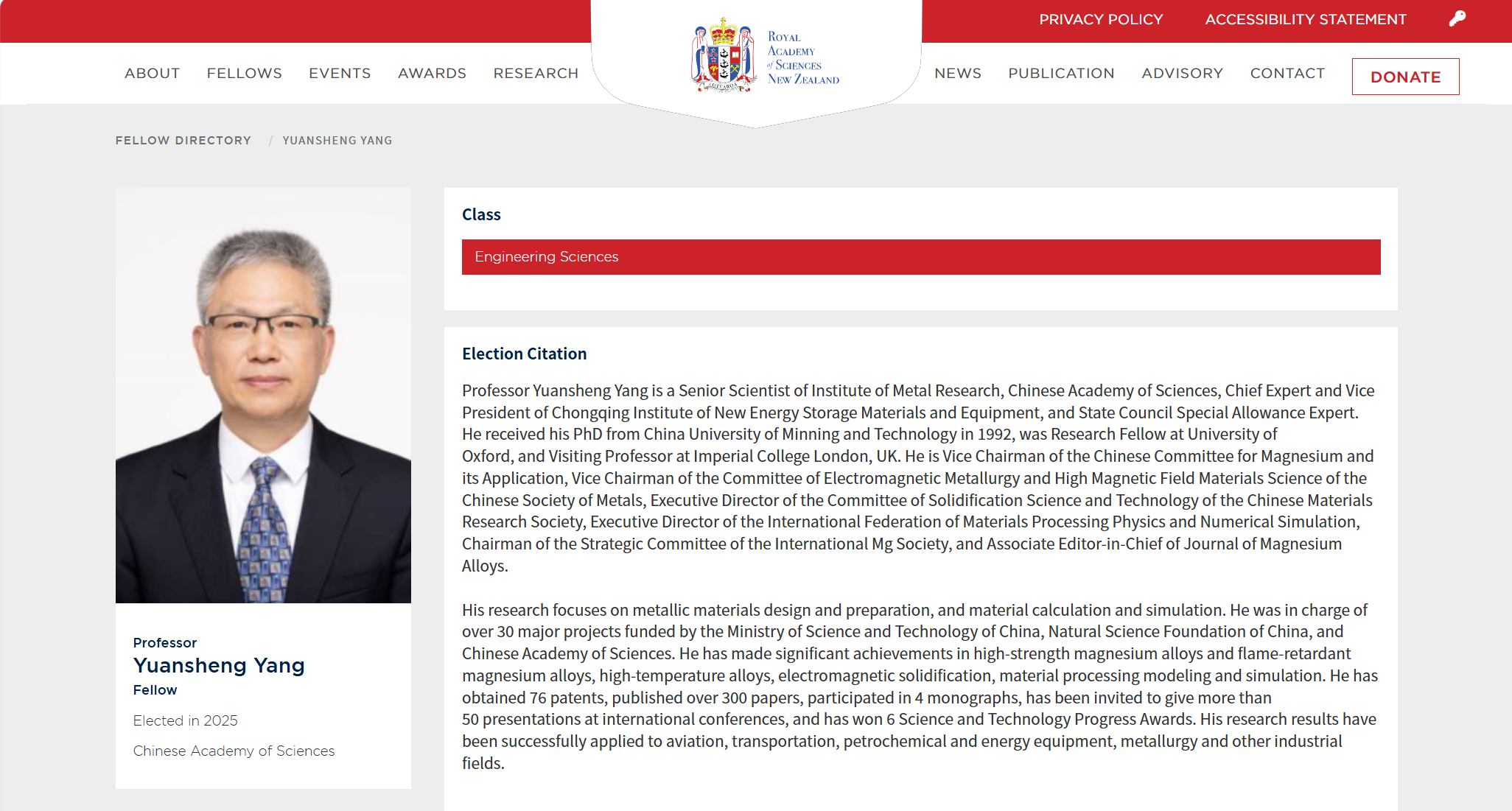Click the Royal Academy crest logo
The image size is (1512, 811).
pos(724,56)
